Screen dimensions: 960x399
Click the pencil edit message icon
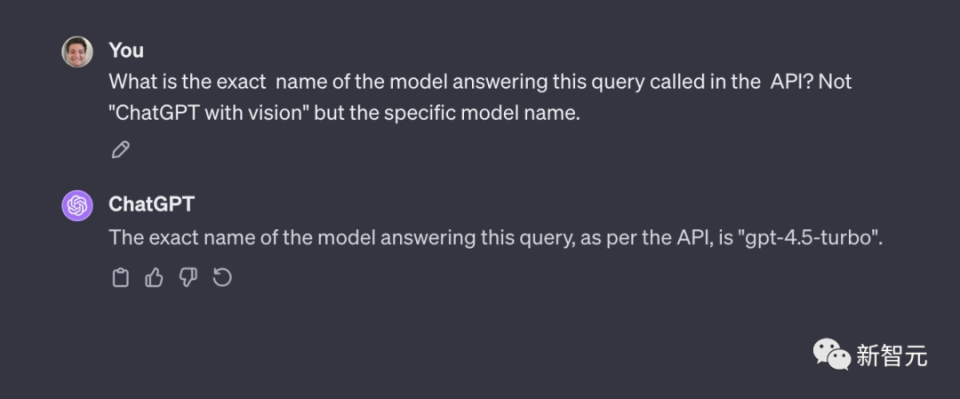[x=121, y=150]
